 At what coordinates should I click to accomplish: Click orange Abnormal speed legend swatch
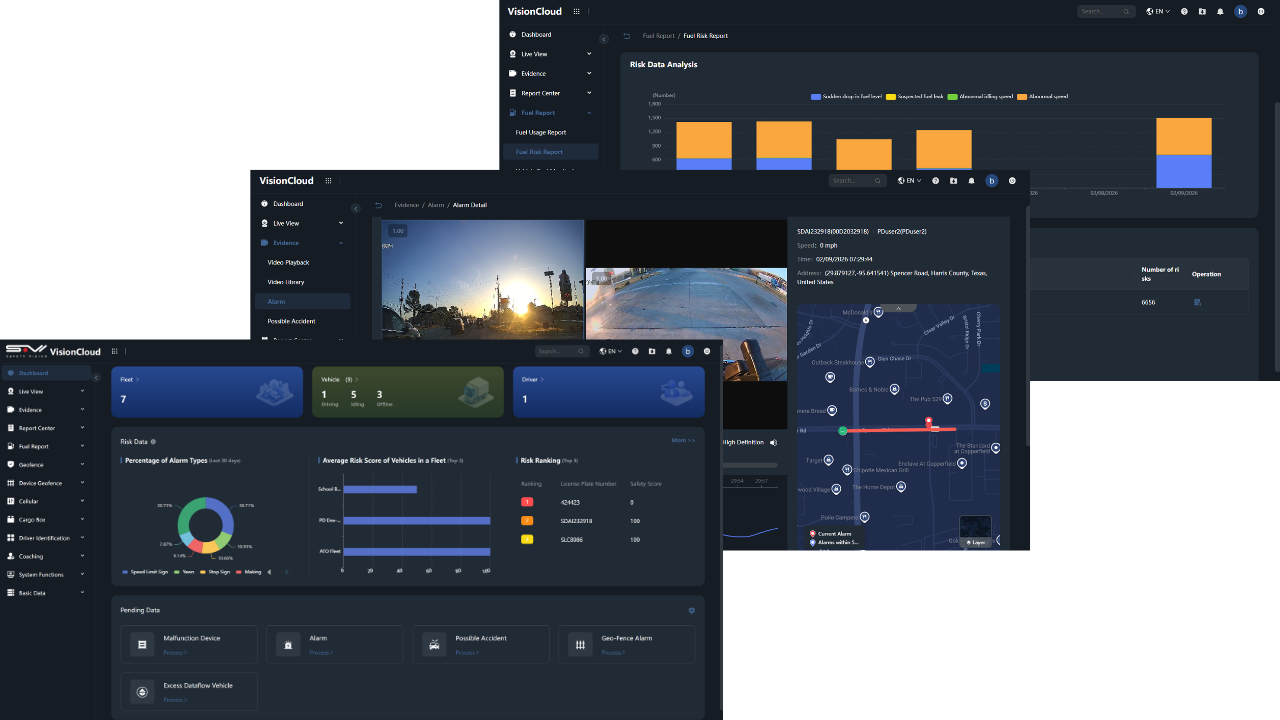[x=1022, y=97]
